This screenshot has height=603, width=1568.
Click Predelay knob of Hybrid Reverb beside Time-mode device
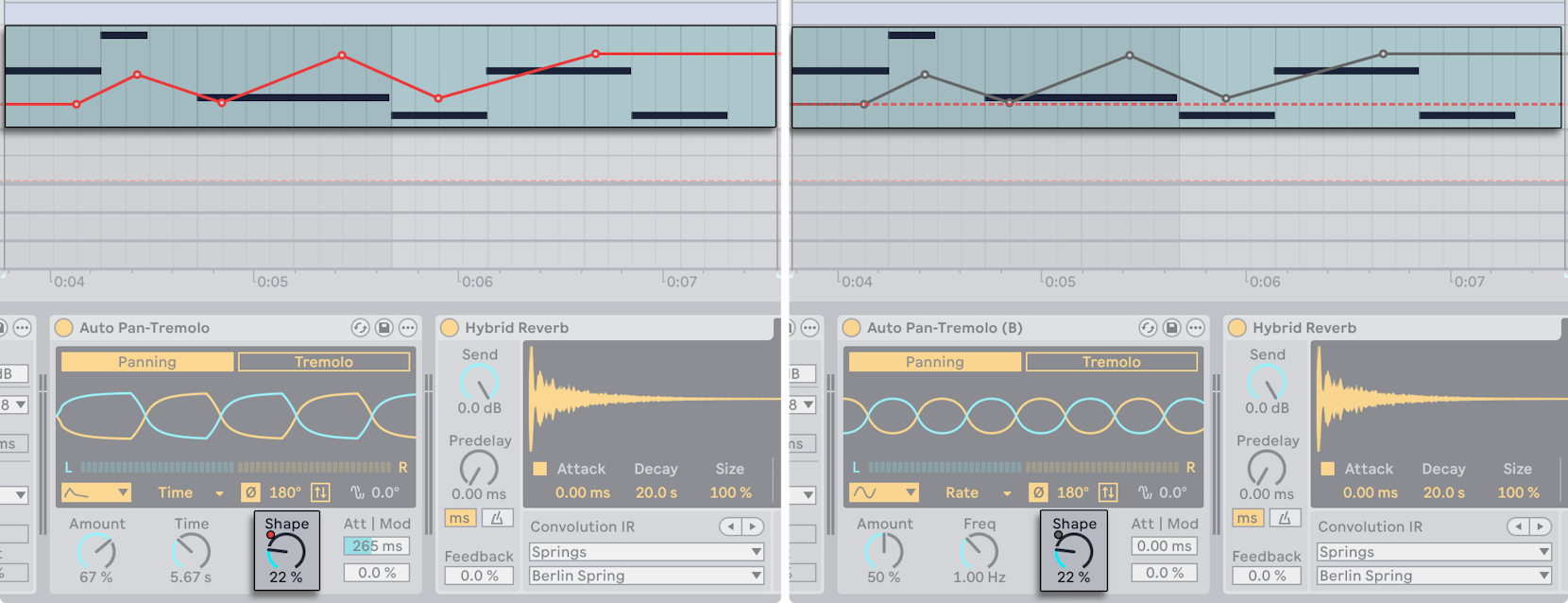tap(479, 469)
